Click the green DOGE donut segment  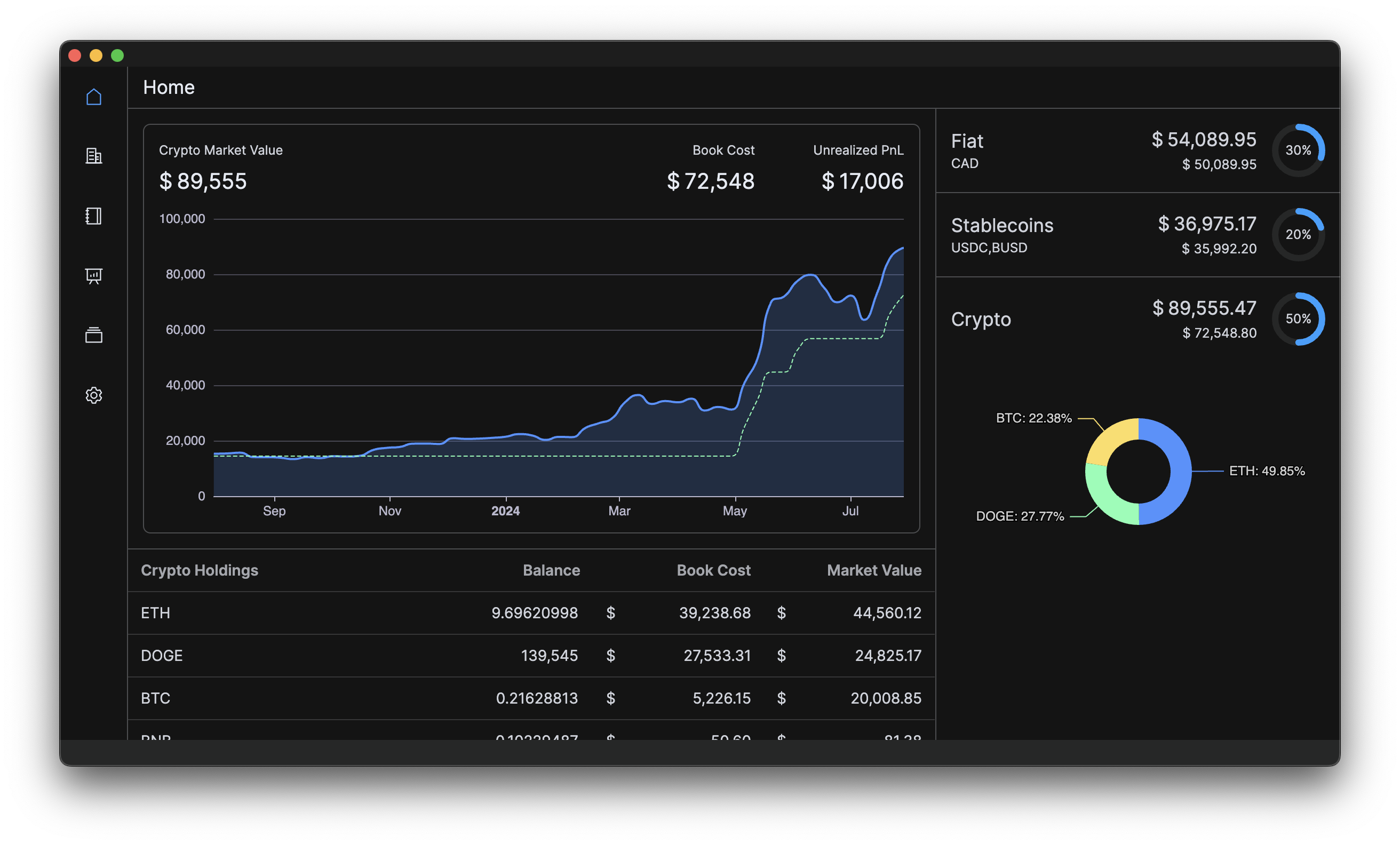[x=1103, y=498]
